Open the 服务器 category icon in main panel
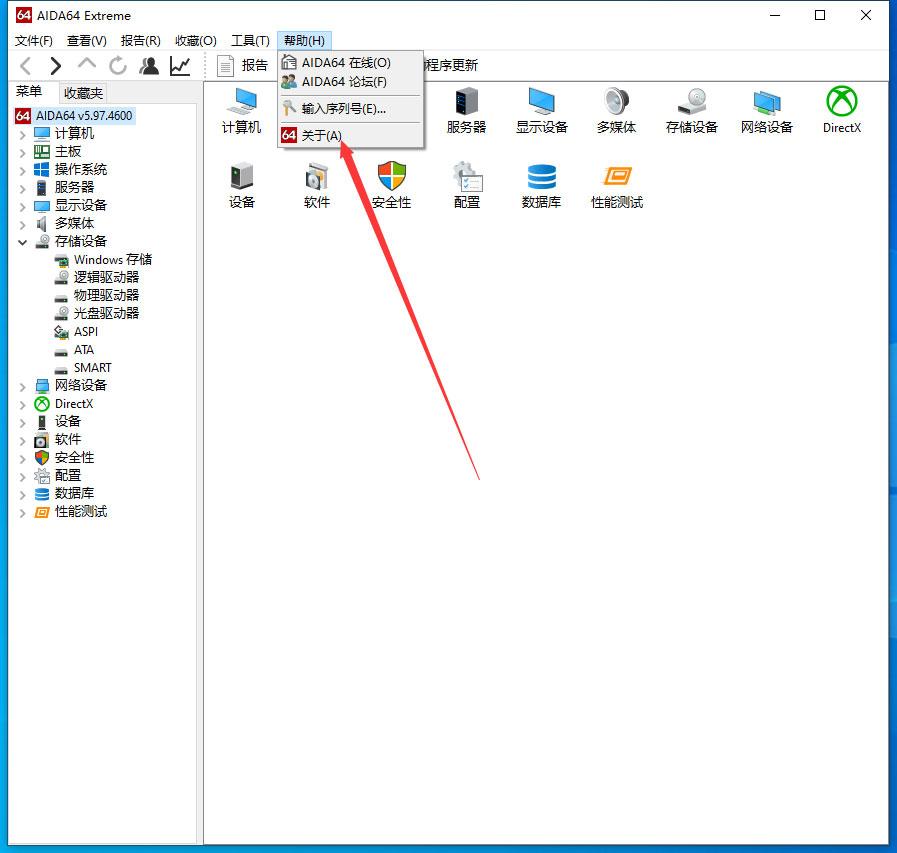 point(466,103)
